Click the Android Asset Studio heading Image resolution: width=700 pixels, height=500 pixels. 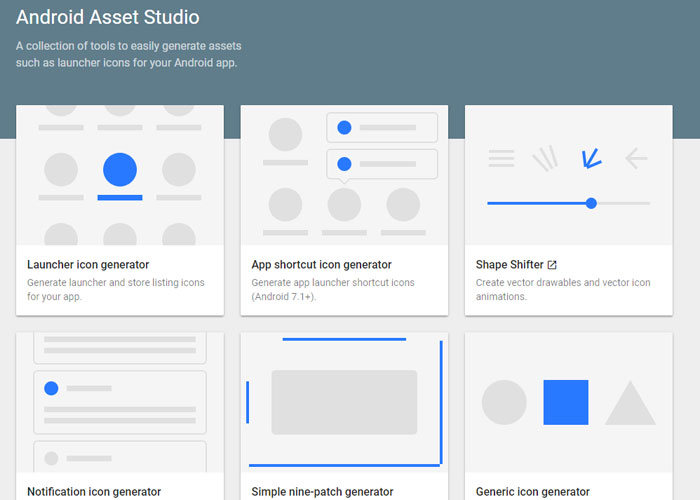[107, 18]
